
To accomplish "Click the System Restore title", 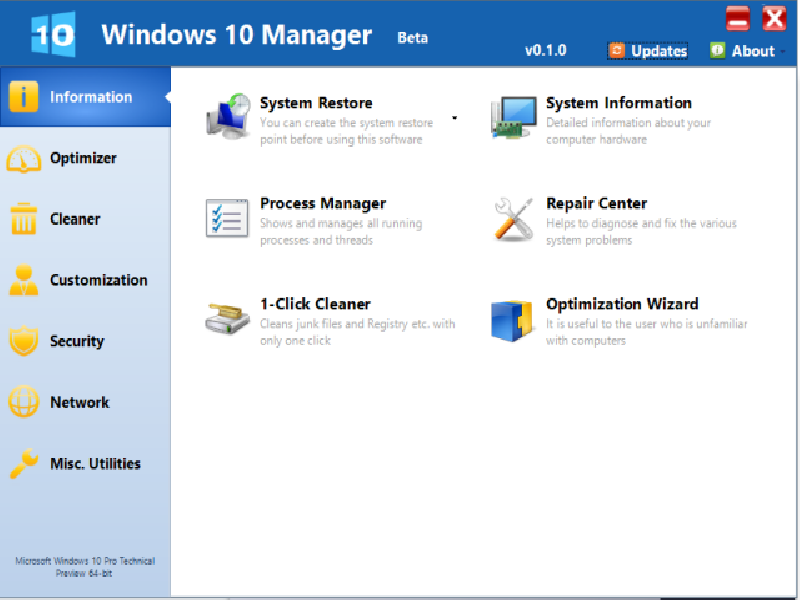I will 316,103.
